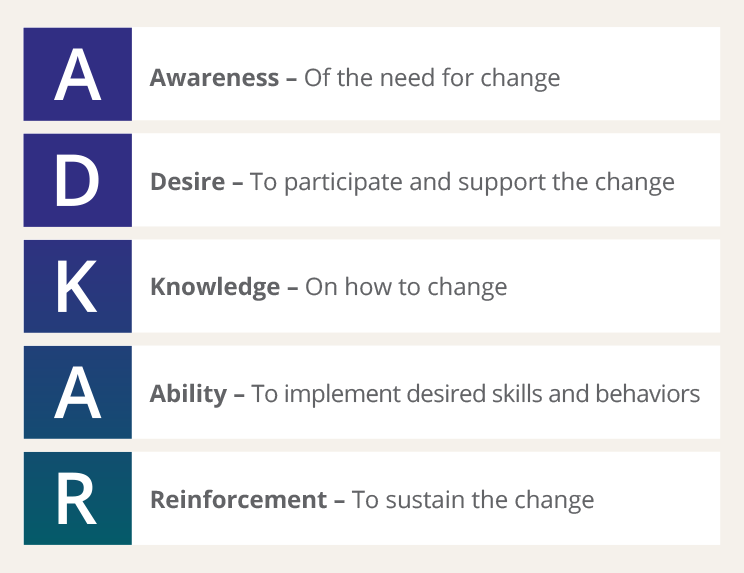Select 'To participate and support the change' text

pyautogui.click(x=462, y=182)
